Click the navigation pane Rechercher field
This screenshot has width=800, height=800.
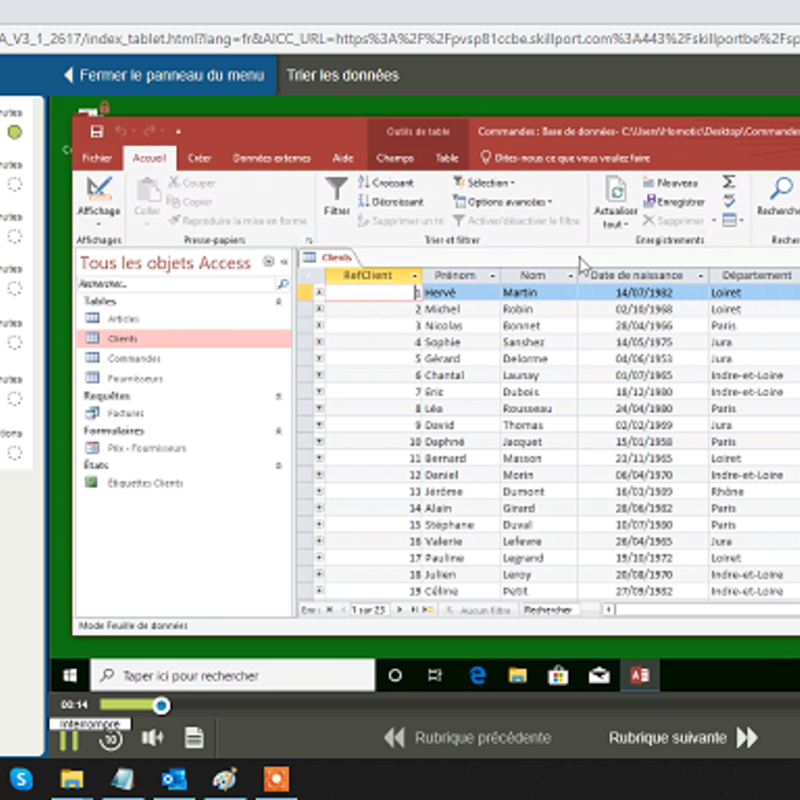(176, 284)
